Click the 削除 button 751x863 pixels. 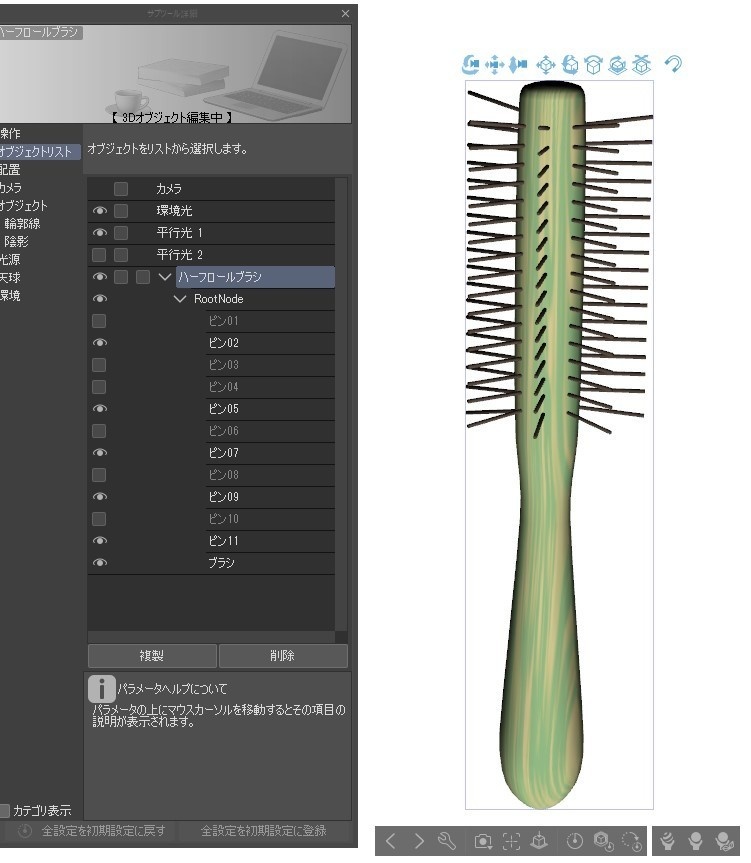coord(283,656)
